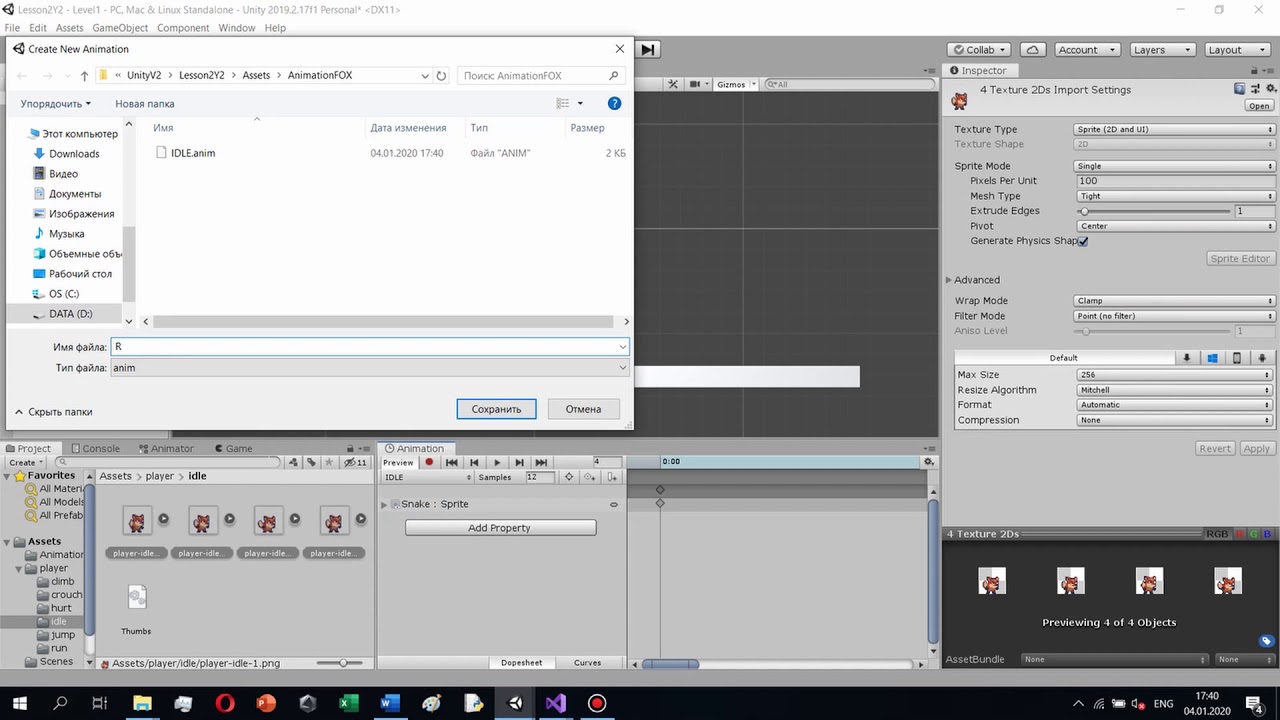Open the Filter Mode dropdown
The image size is (1280, 720).
1175,316
